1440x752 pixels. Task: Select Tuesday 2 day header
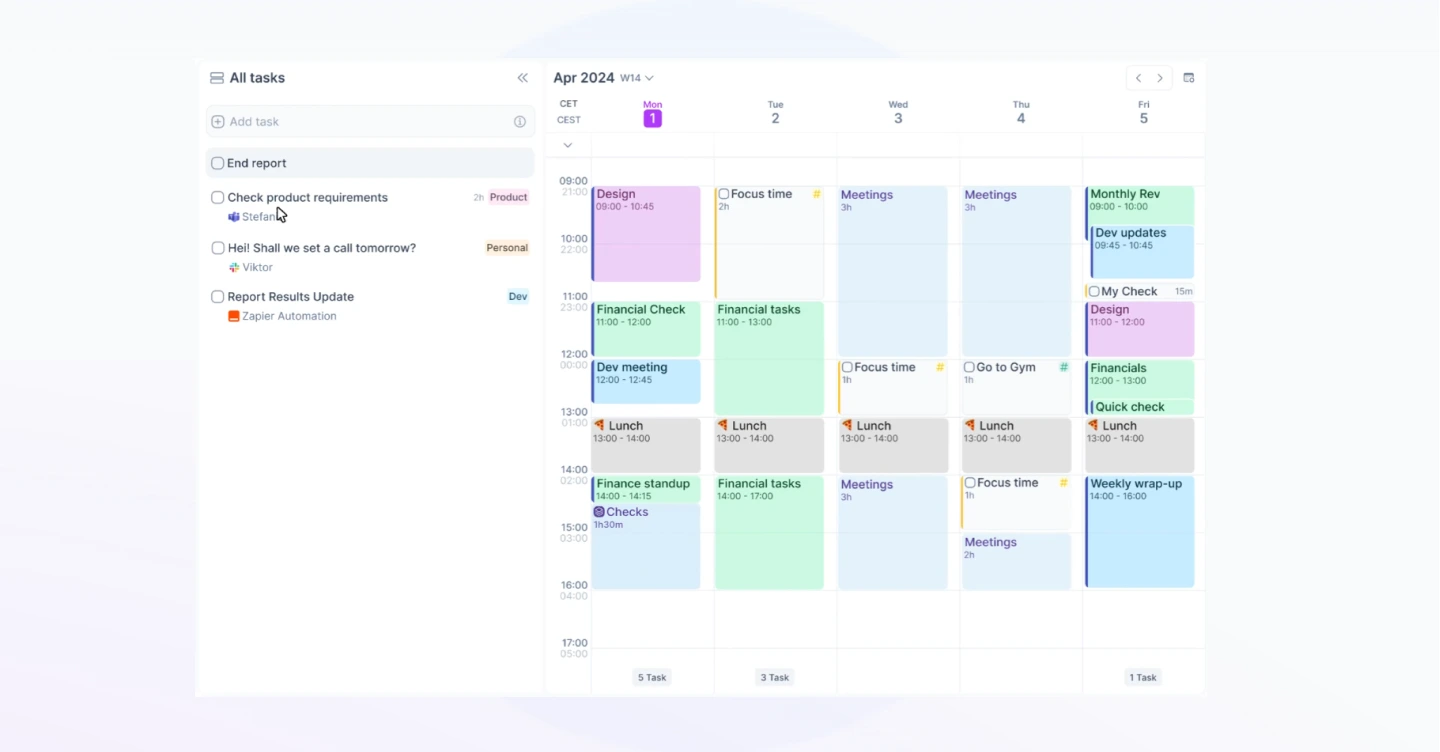click(x=775, y=113)
